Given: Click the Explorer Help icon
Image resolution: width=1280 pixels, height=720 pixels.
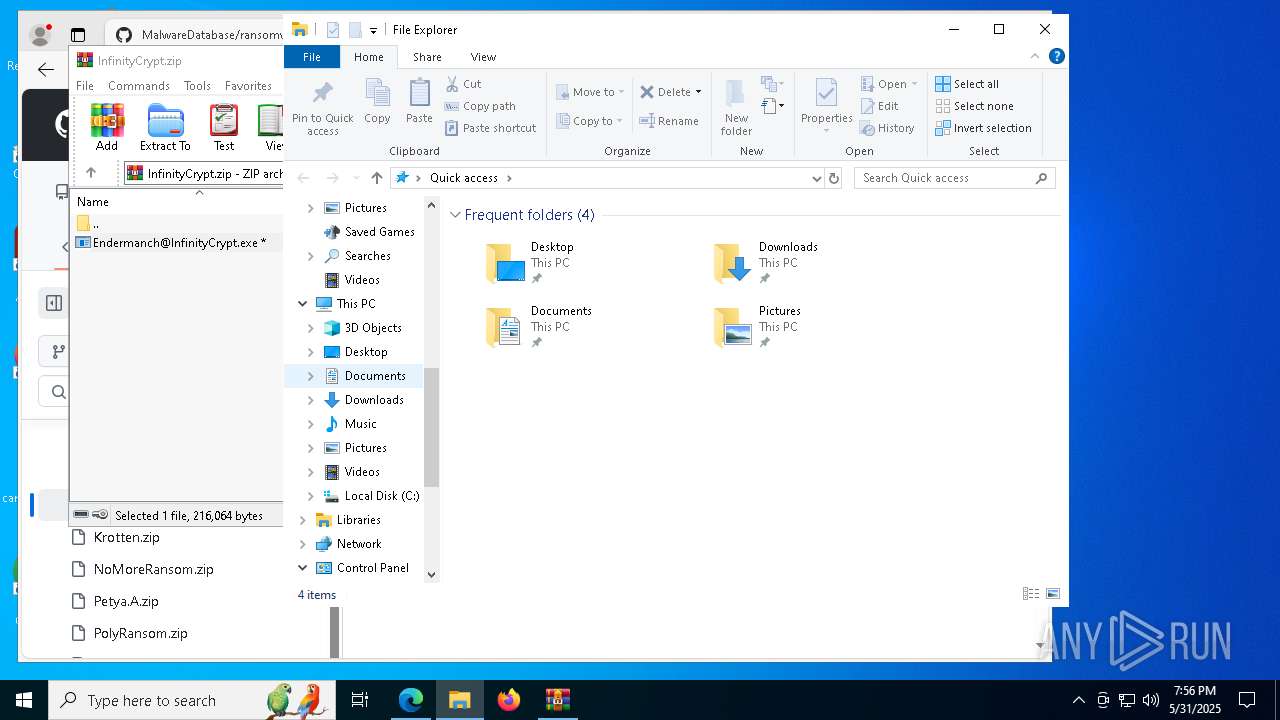Looking at the screenshot, I should [x=1056, y=56].
